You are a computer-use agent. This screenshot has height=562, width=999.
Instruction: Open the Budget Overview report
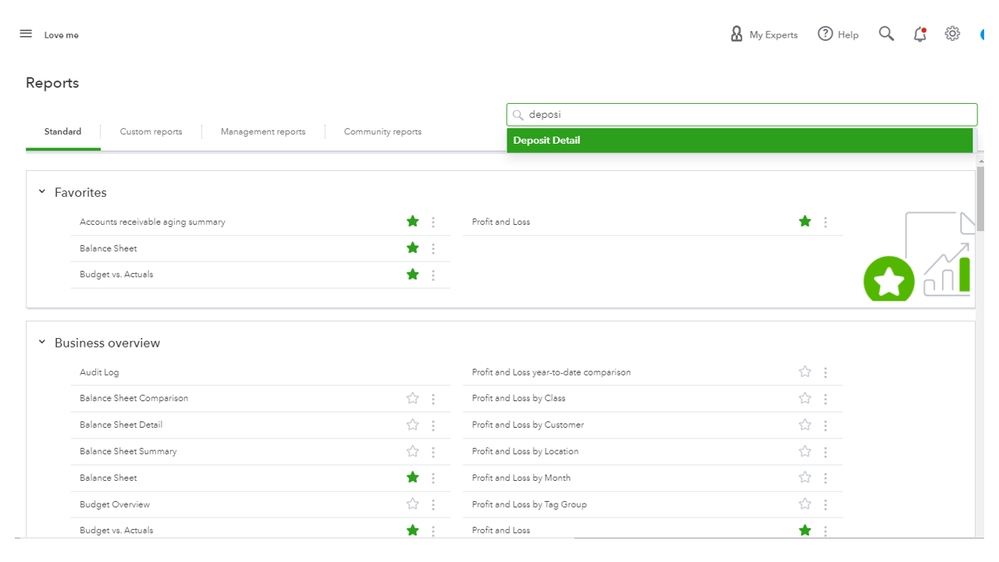pos(115,505)
